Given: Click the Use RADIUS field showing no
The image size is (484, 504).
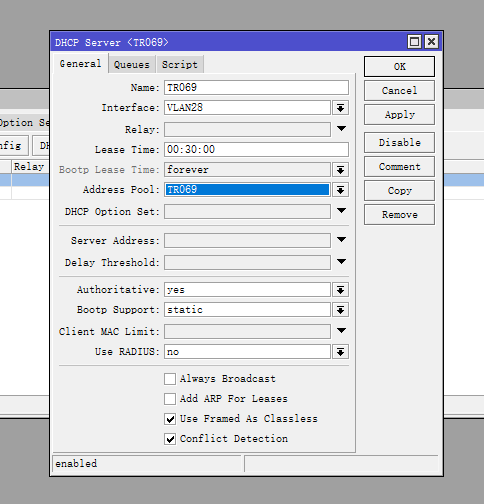Looking at the screenshot, I should pyautogui.click(x=247, y=352).
